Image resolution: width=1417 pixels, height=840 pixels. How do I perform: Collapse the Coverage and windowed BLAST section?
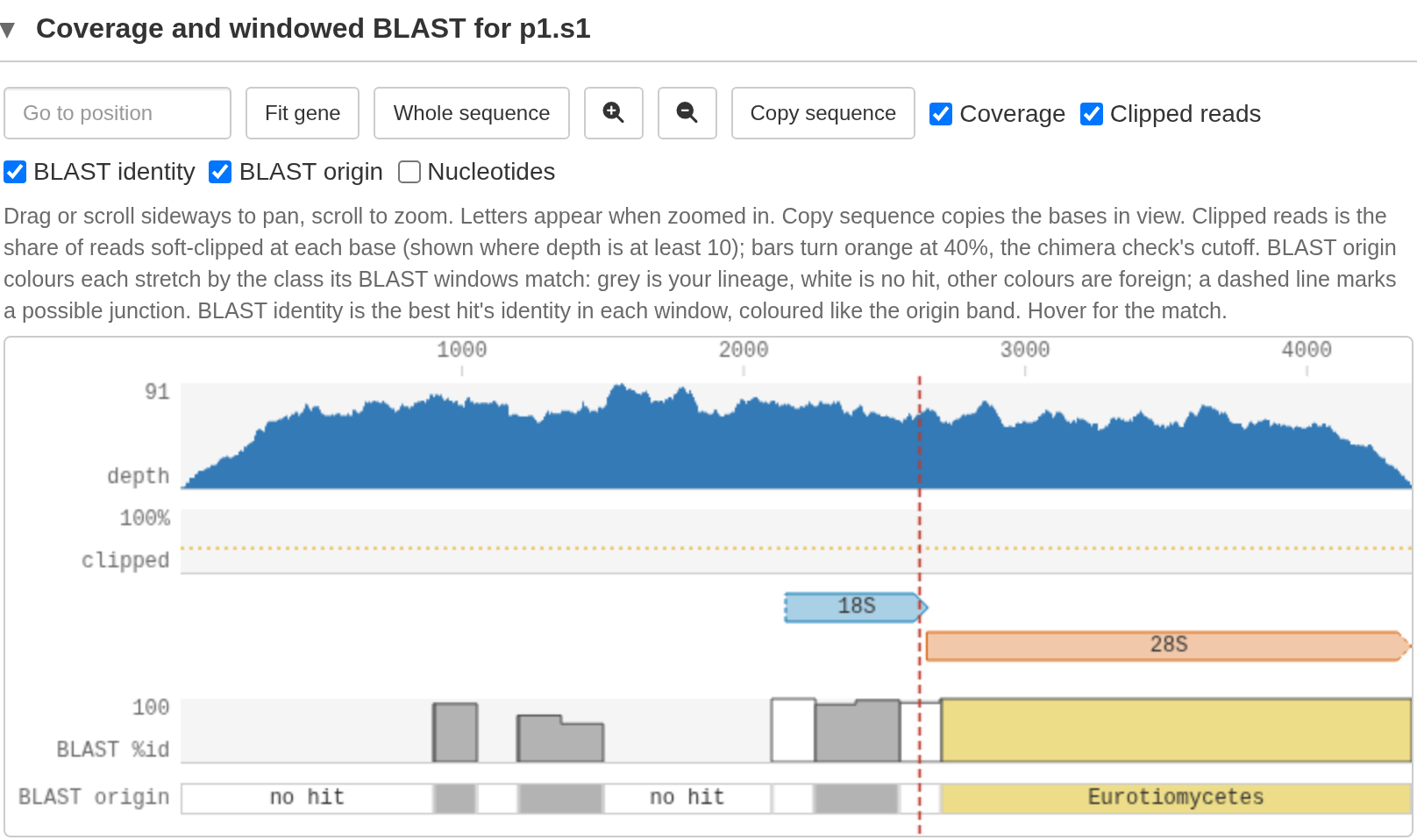[8, 30]
